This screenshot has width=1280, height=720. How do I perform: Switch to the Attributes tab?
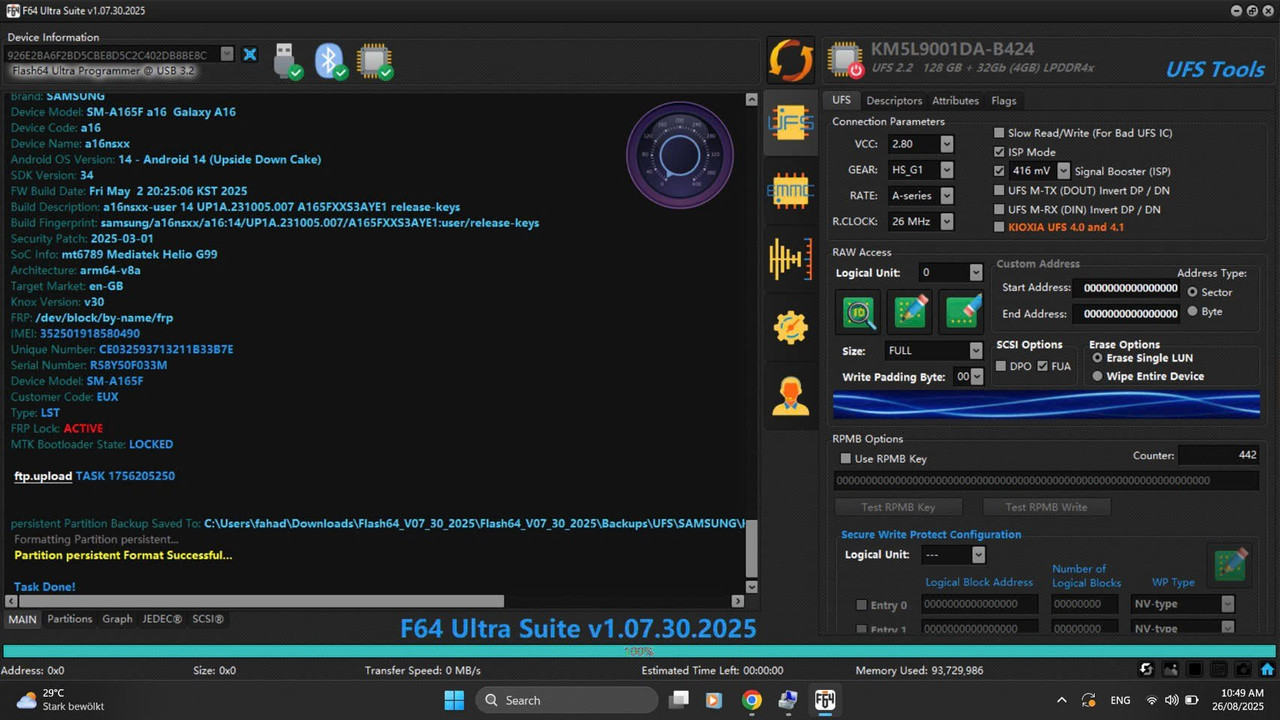[955, 101]
